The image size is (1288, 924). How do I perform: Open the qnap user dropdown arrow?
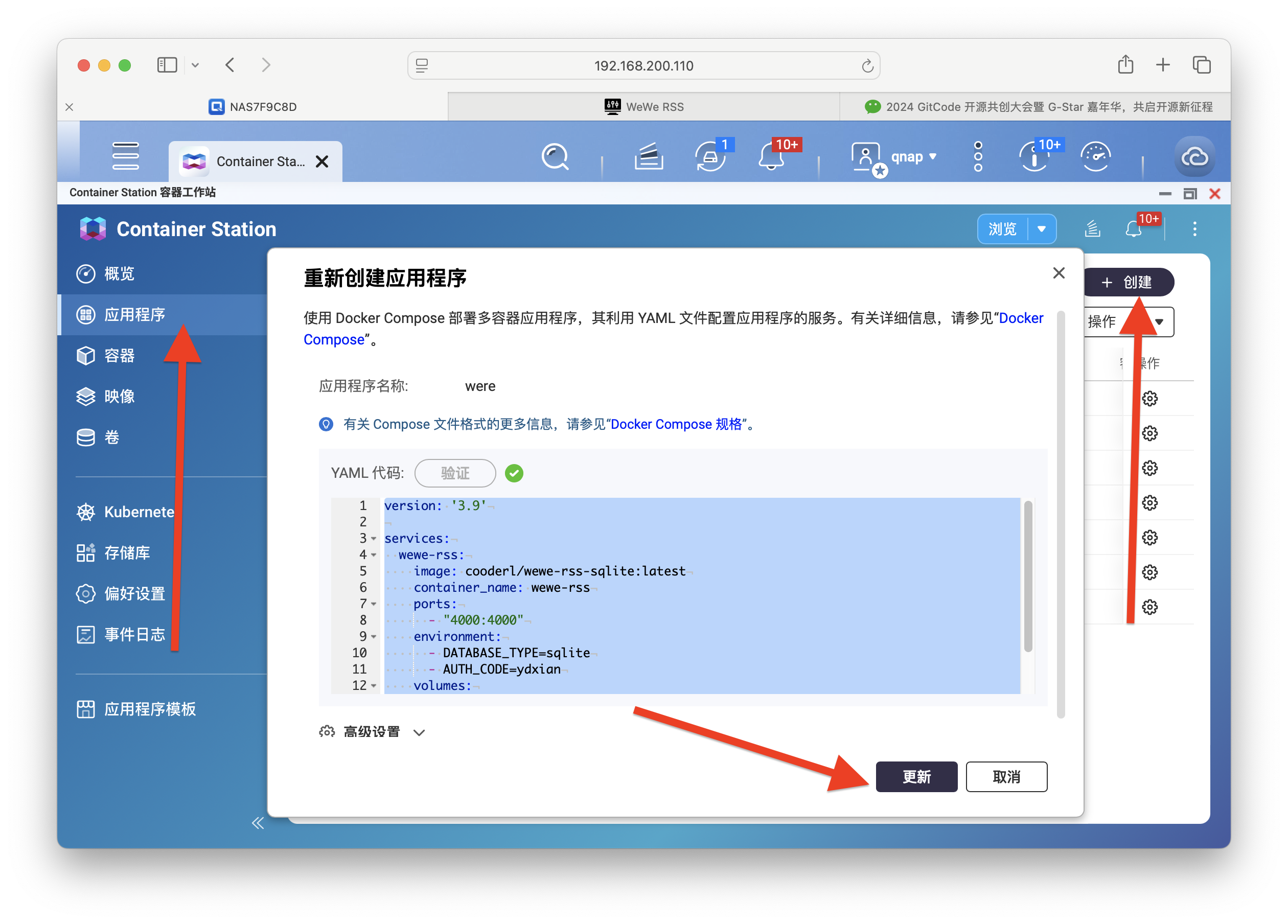(932, 157)
